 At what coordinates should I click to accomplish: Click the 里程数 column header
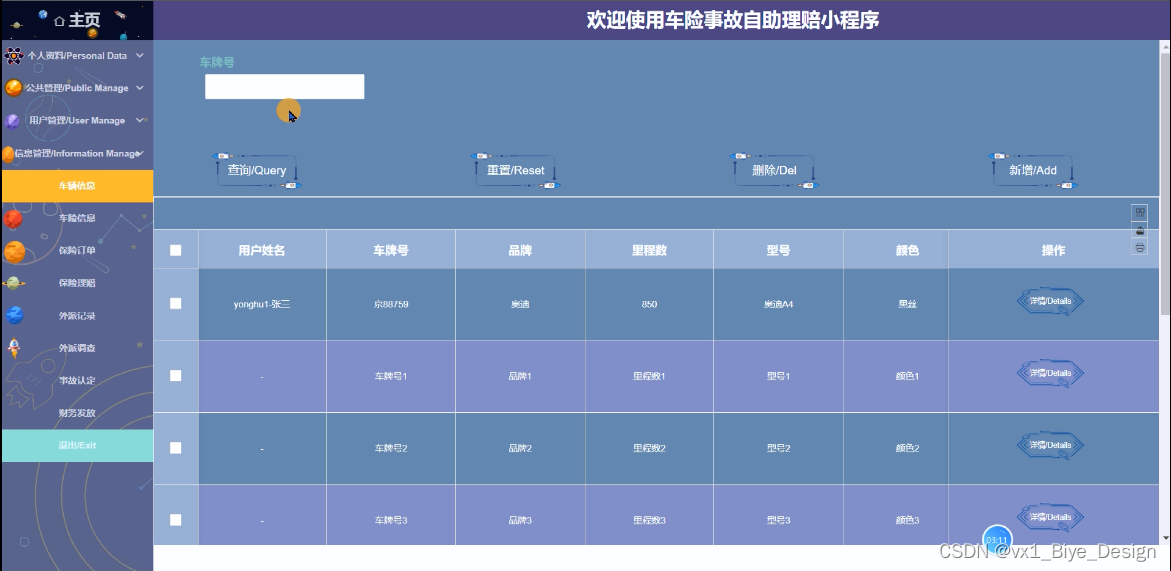(x=650, y=251)
